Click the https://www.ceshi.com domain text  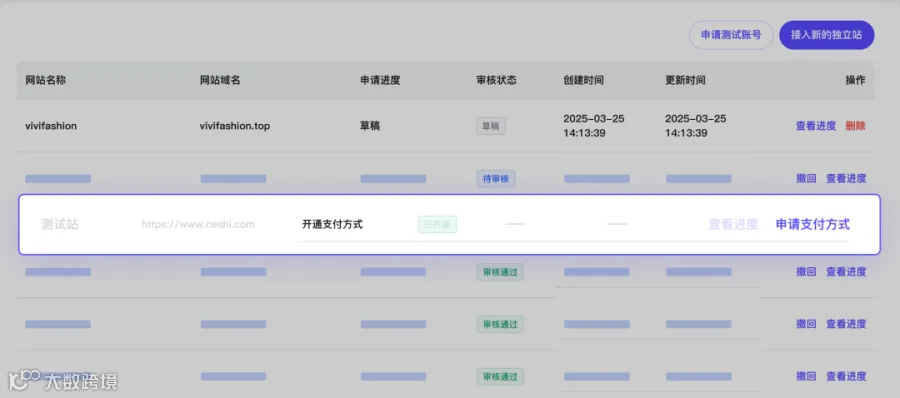(x=198, y=225)
